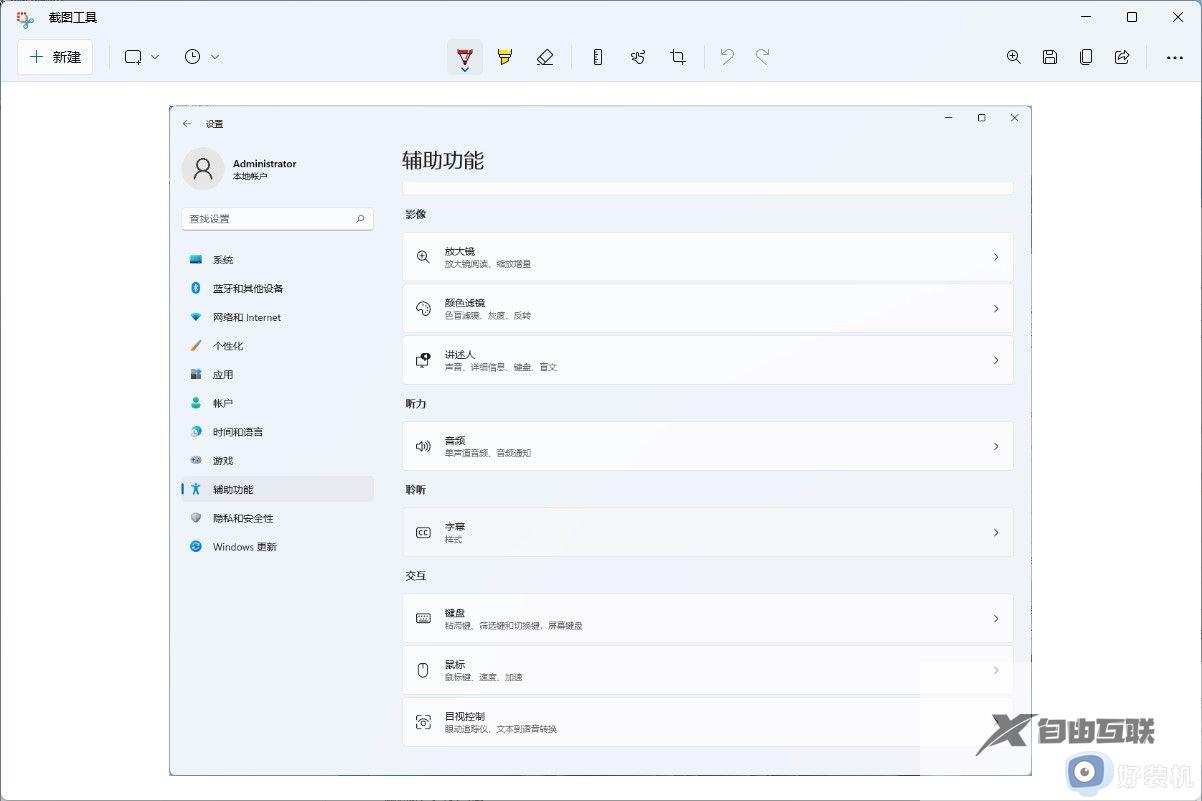Share the screenshot
1202x801 pixels.
(x=1122, y=57)
